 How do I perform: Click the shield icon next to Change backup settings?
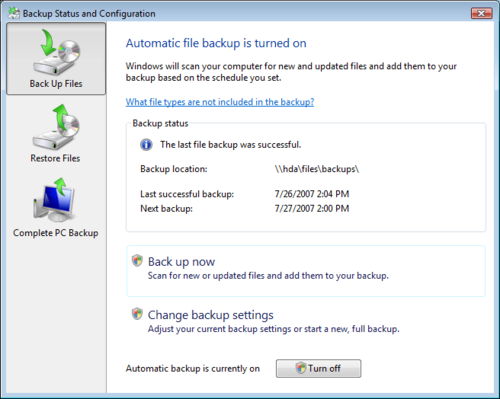tap(137, 314)
